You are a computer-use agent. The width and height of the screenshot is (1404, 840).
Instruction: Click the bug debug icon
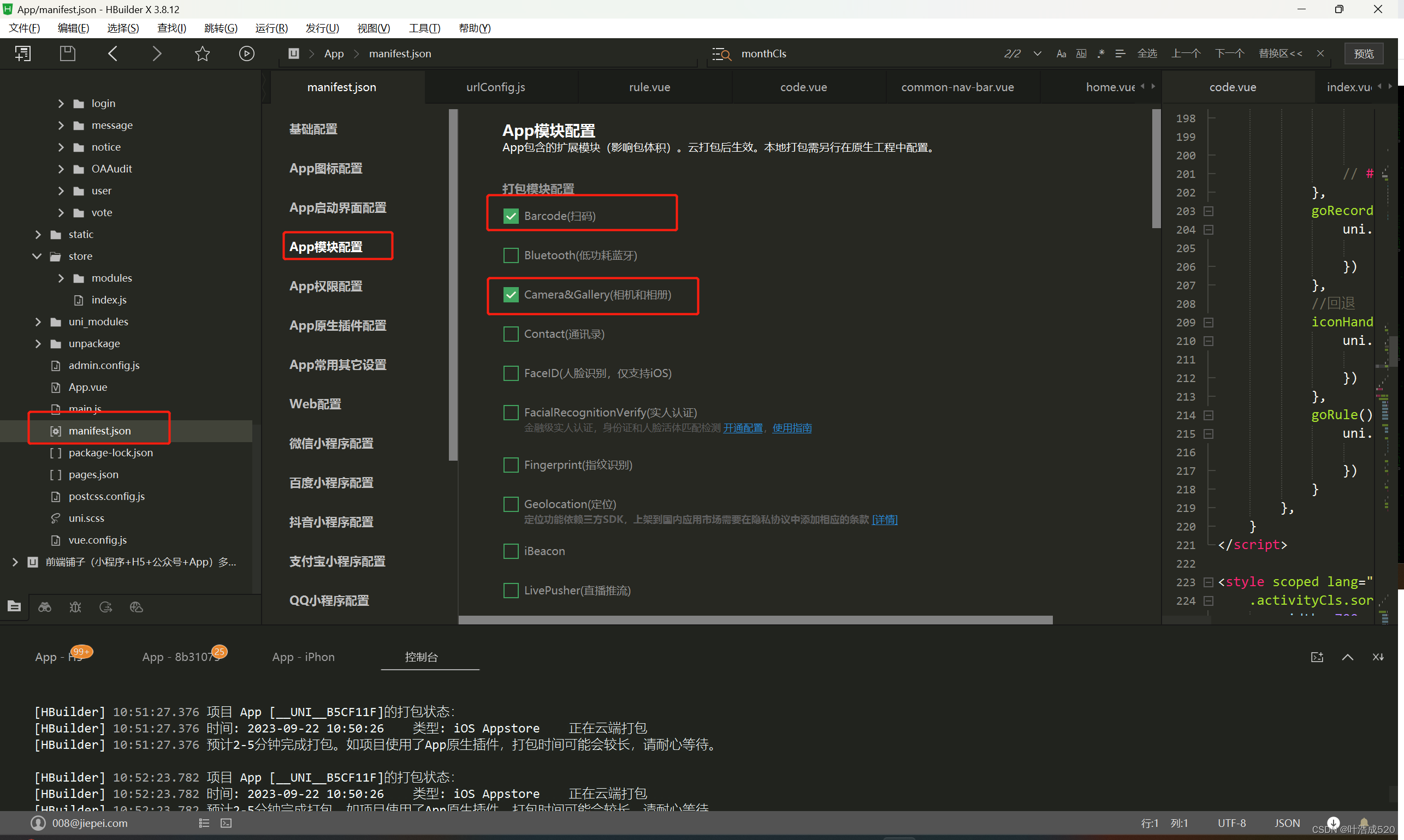[75, 607]
